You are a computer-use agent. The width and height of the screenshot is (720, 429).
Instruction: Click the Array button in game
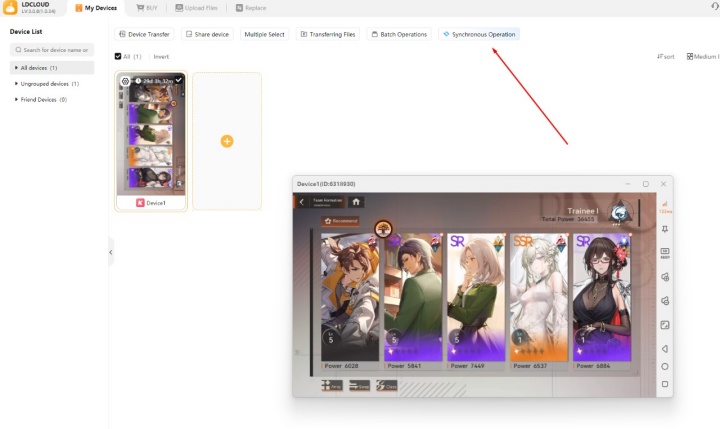click(x=332, y=385)
